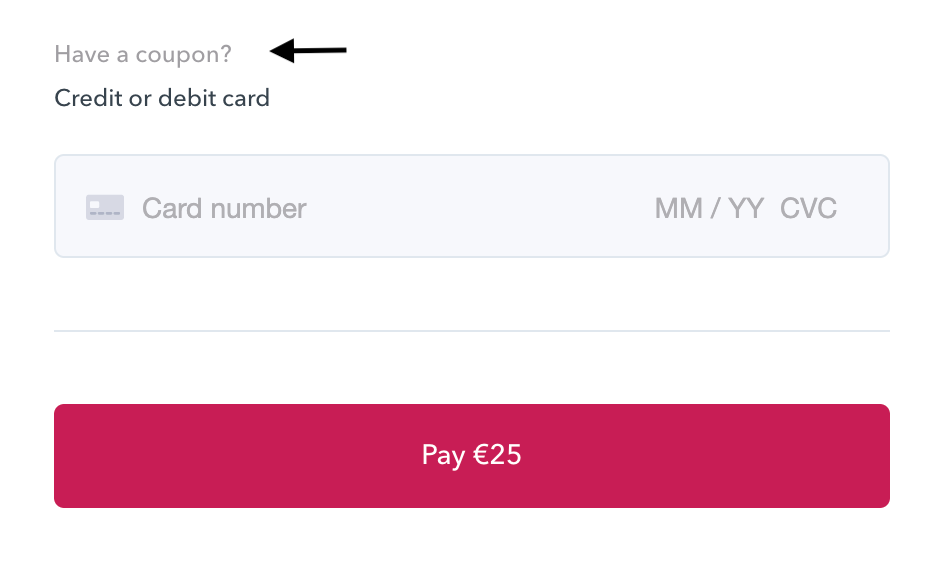Click the horizontal divider above the pay button
The height and width of the screenshot is (564, 944).
(x=471, y=330)
